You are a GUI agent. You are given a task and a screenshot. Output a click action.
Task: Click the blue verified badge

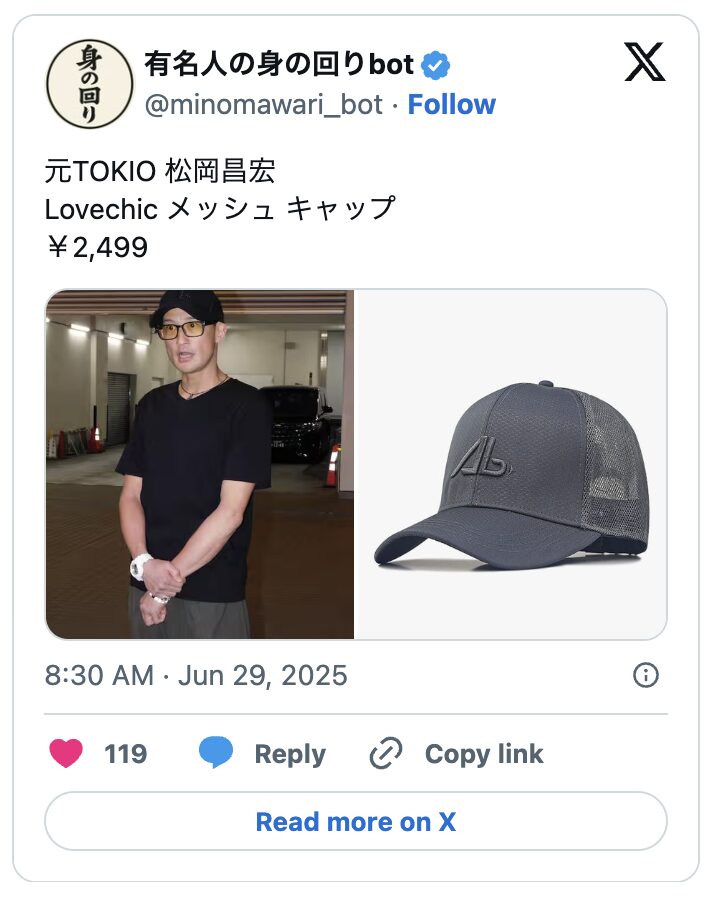click(x=435, y=66)
